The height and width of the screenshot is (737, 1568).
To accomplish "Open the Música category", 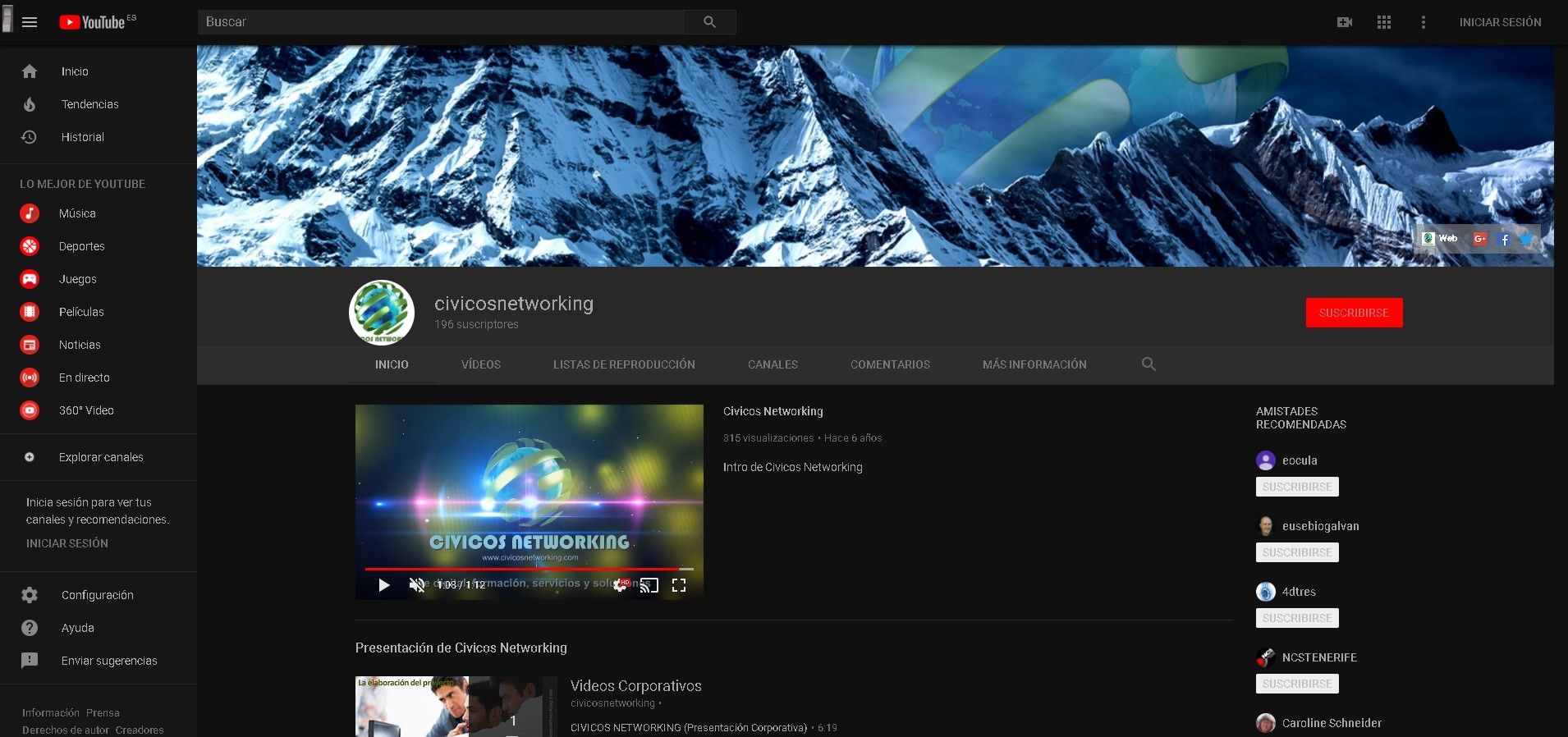I will (x=99, y=213).
